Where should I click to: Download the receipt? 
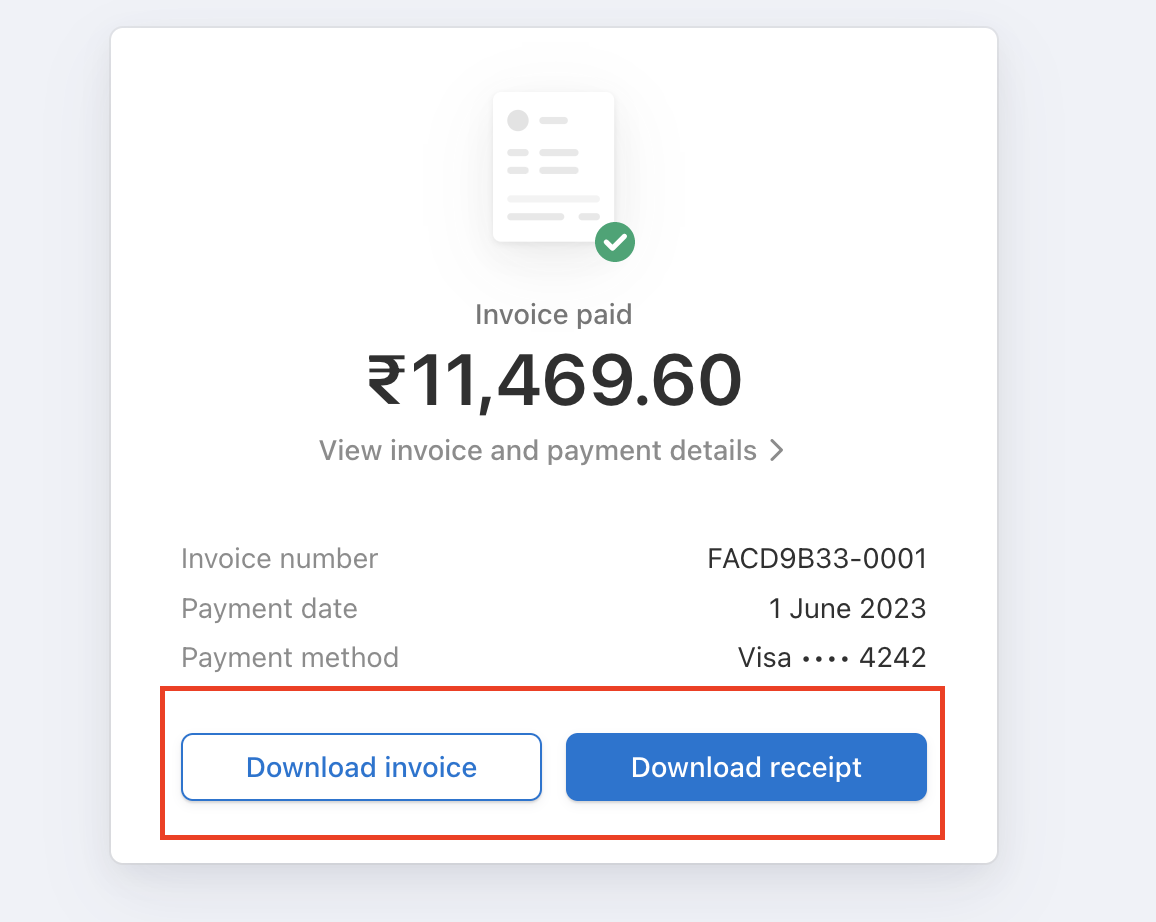pos(746,766)
